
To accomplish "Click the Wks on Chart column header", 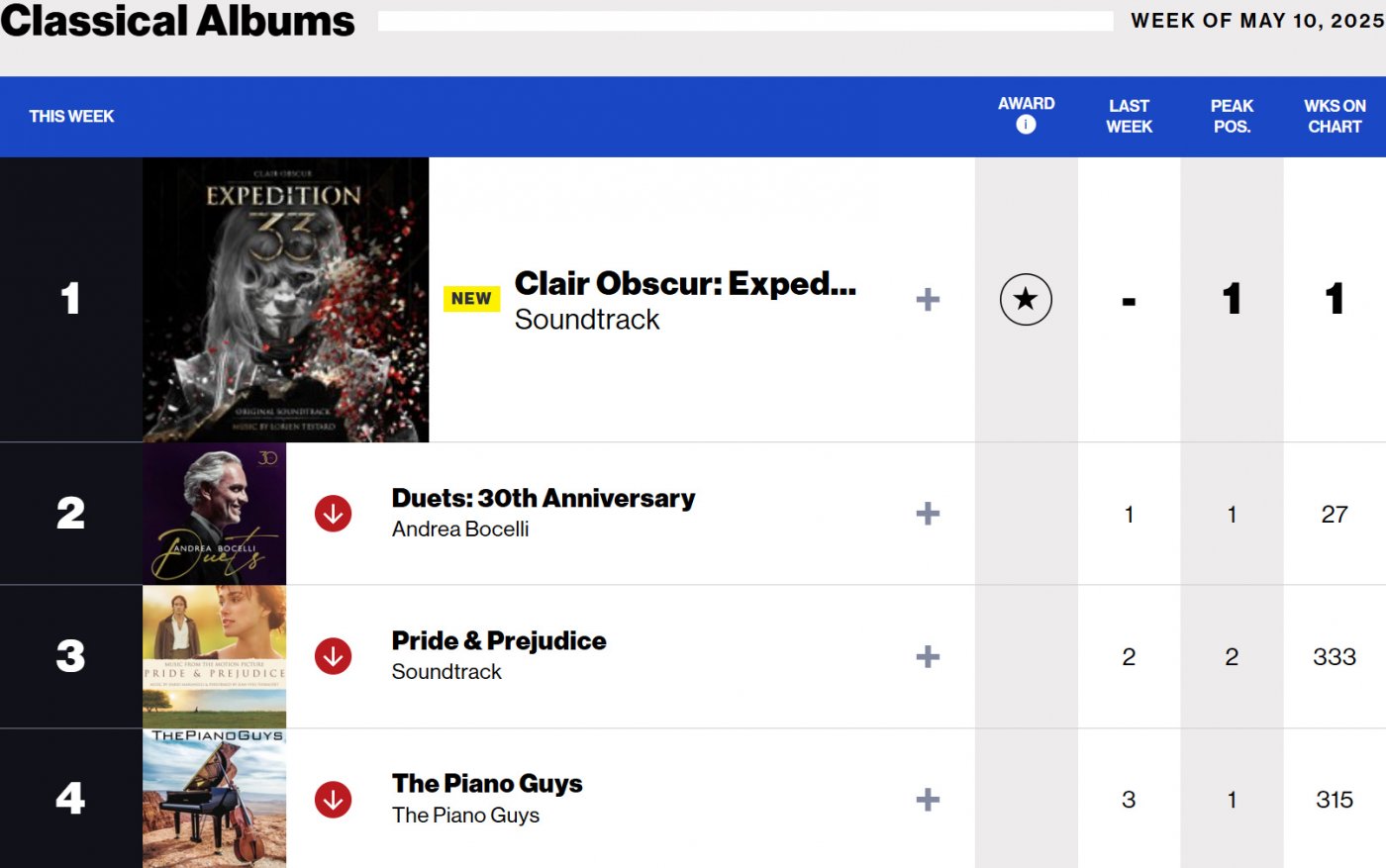I will pos(1335,116).
